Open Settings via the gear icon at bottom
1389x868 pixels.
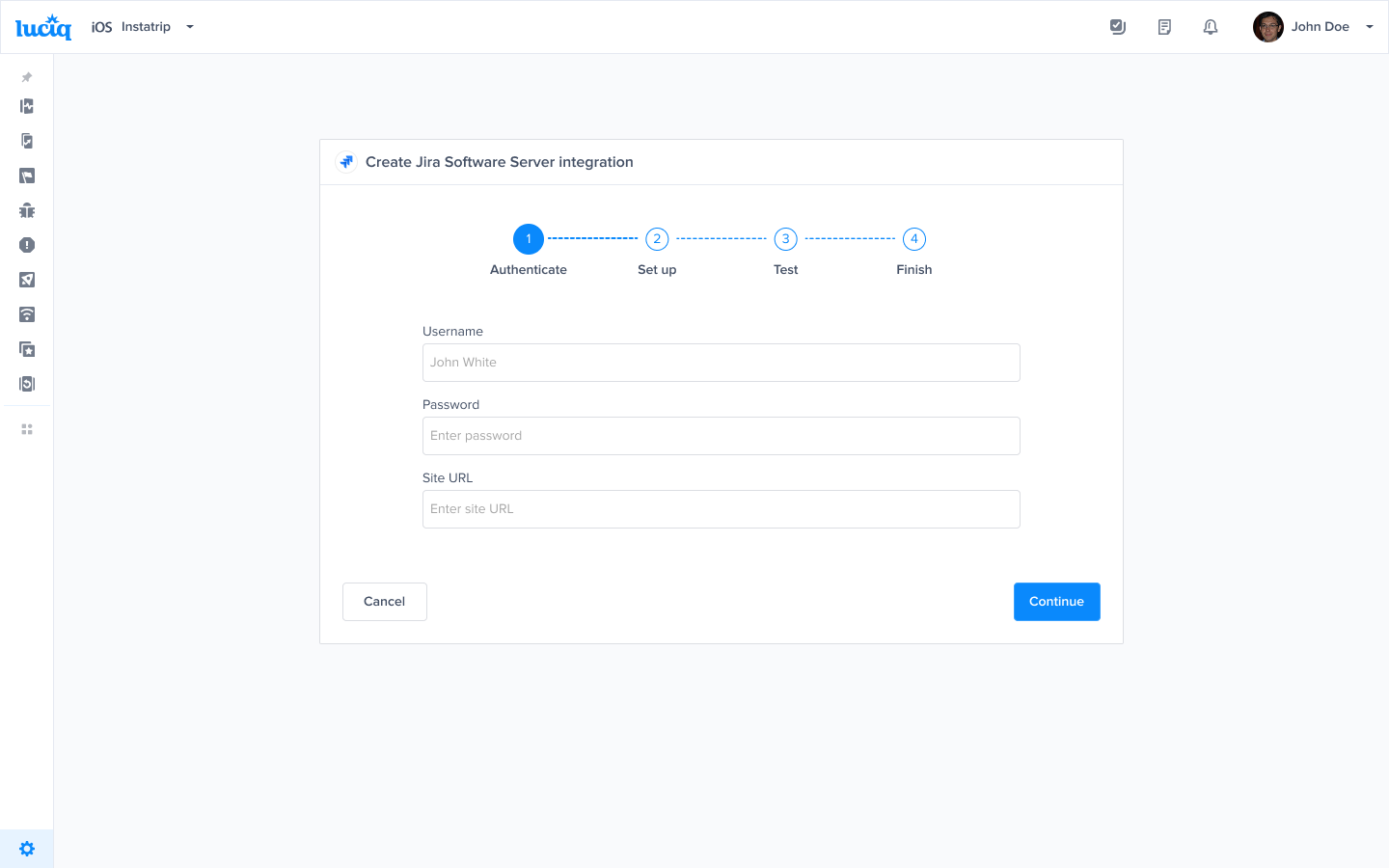26,848
